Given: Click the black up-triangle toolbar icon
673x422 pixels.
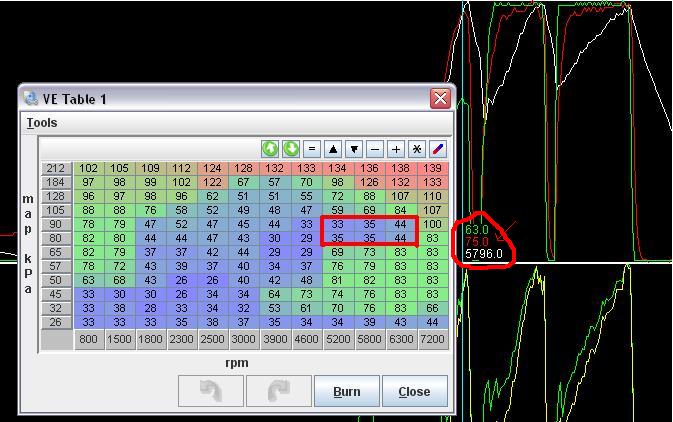Looking at the screenshot, I should click(x=333, y=149).
